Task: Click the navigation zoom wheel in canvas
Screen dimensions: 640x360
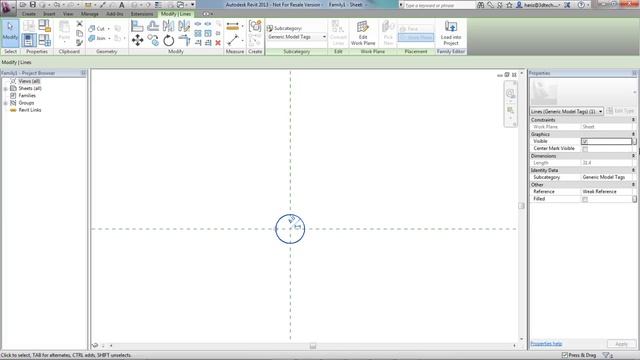Action: 510,93
